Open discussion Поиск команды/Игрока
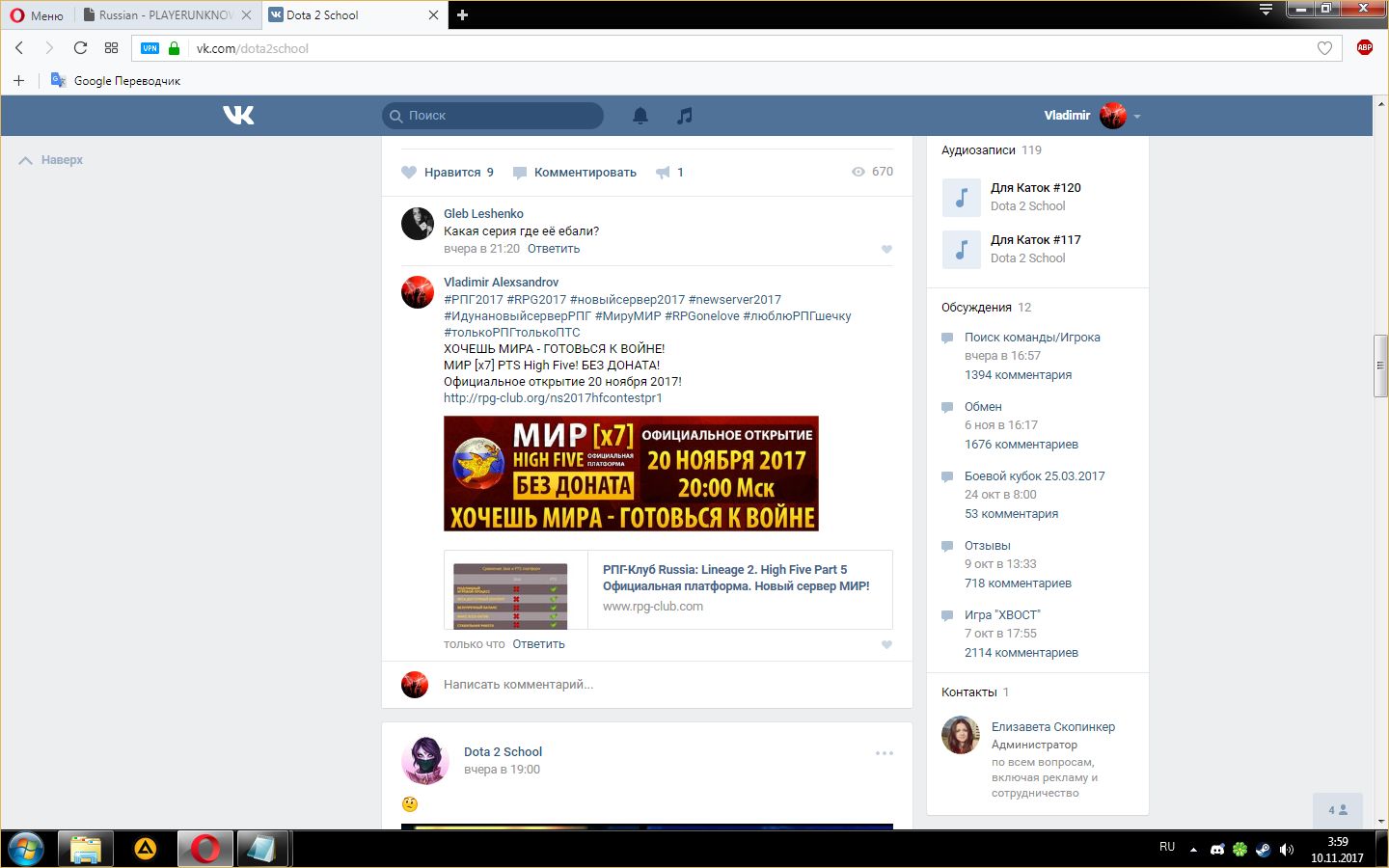The height and width of the screenshot is (868, 1389). click(x=1032, y=337)
